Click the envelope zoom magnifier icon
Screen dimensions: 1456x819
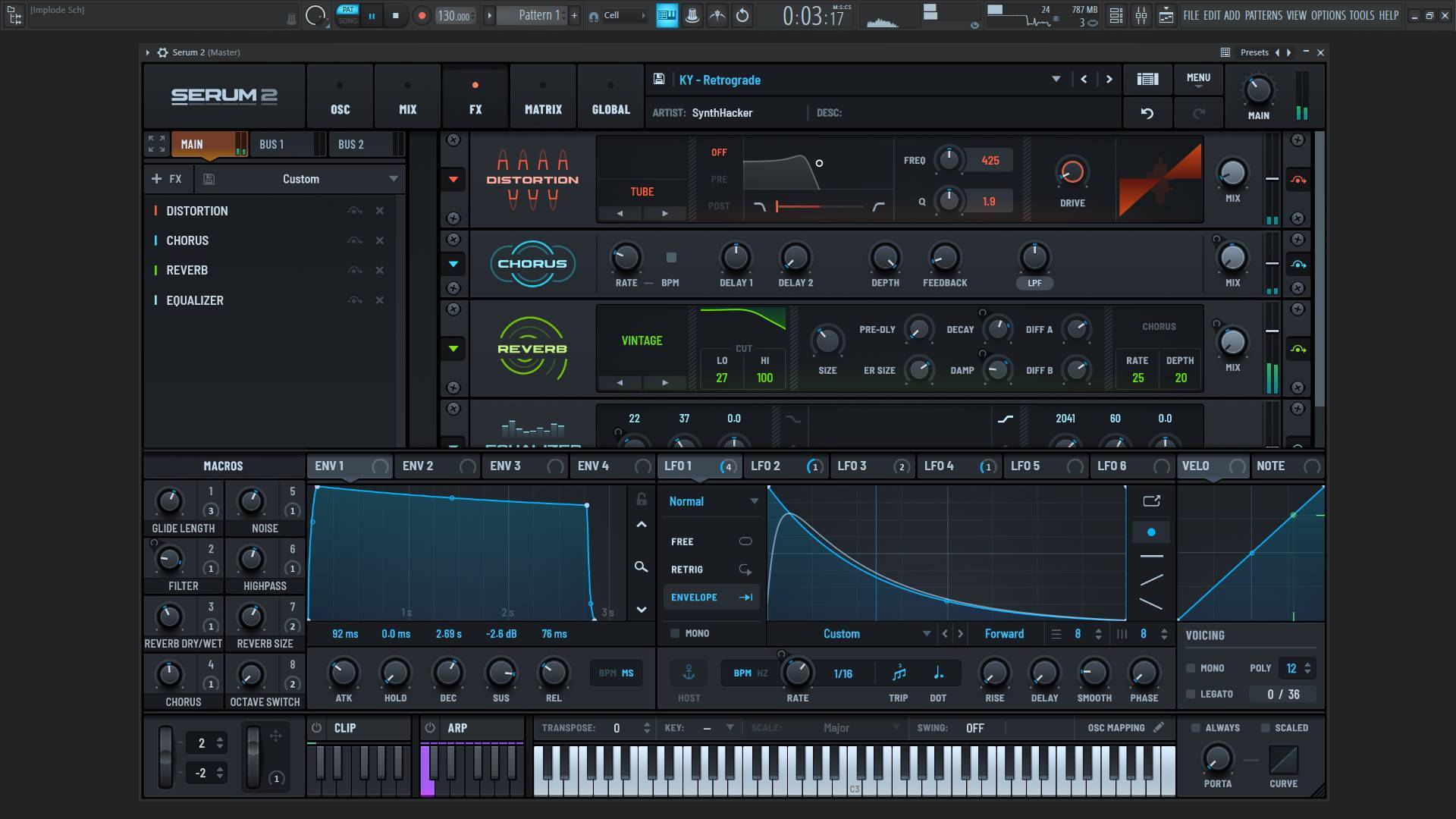(x=641, y=567)
